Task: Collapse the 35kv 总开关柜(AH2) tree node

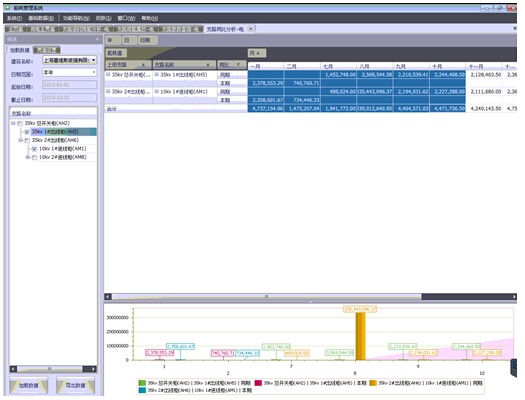Action: click(13, 124)
